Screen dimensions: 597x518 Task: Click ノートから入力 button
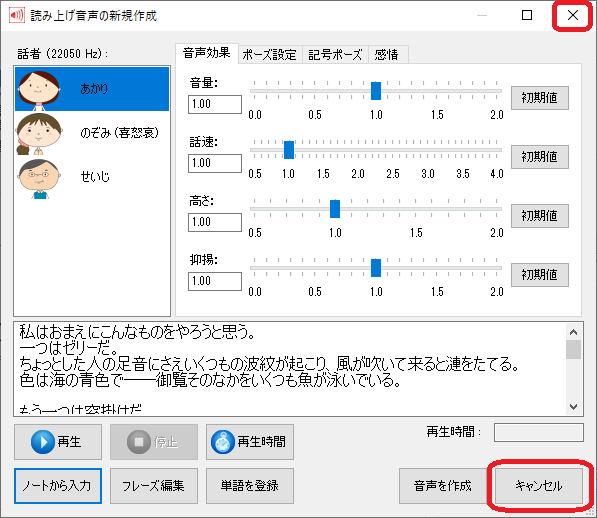(x=58, y=486)
